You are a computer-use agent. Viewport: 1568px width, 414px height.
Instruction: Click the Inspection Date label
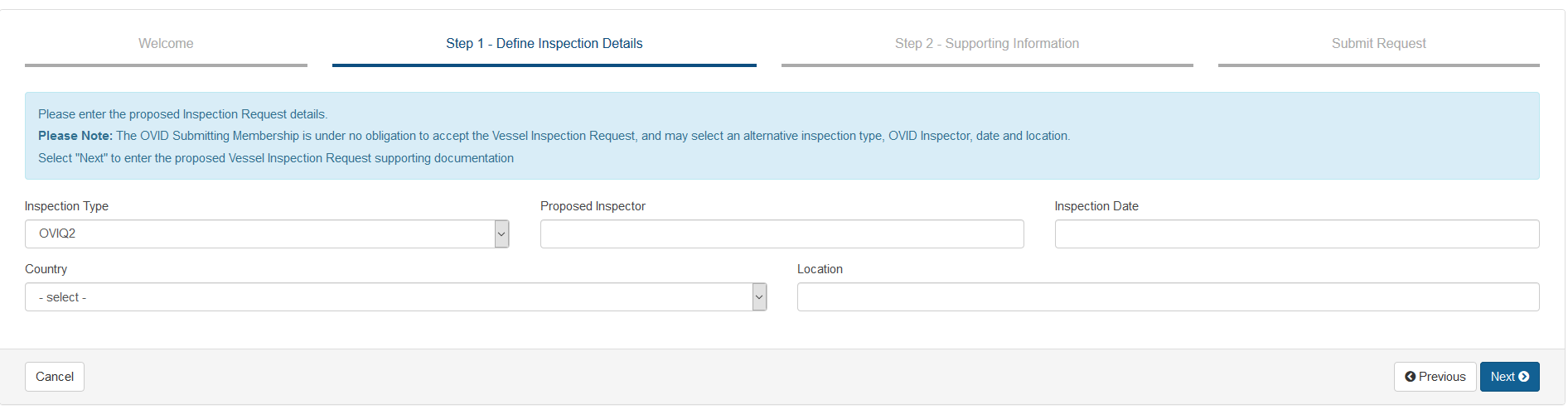[1096, 206]
